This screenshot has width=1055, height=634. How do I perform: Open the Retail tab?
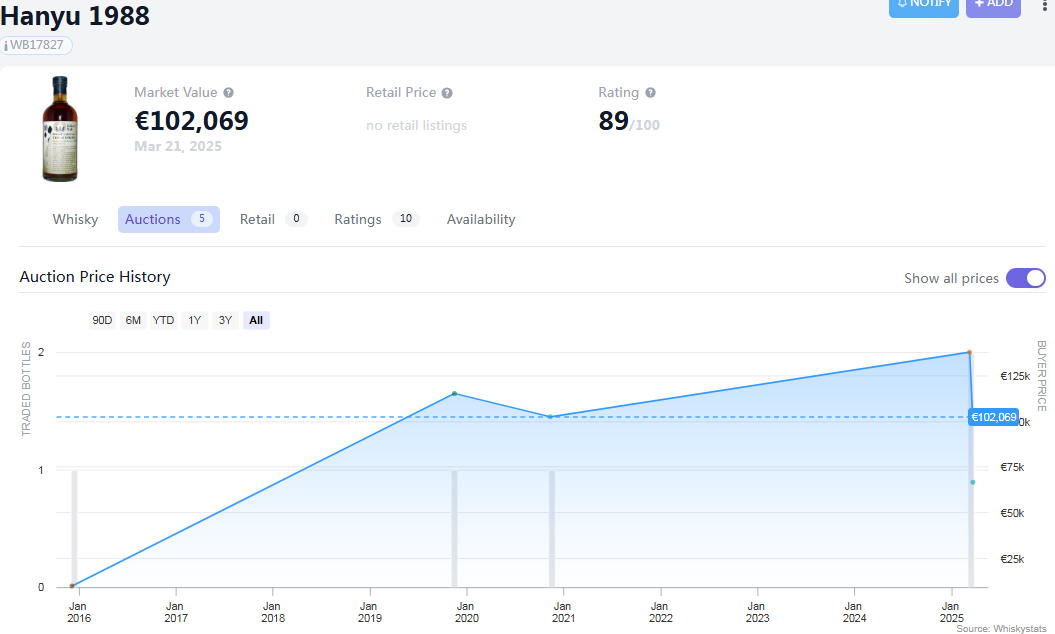click(257, 219)
